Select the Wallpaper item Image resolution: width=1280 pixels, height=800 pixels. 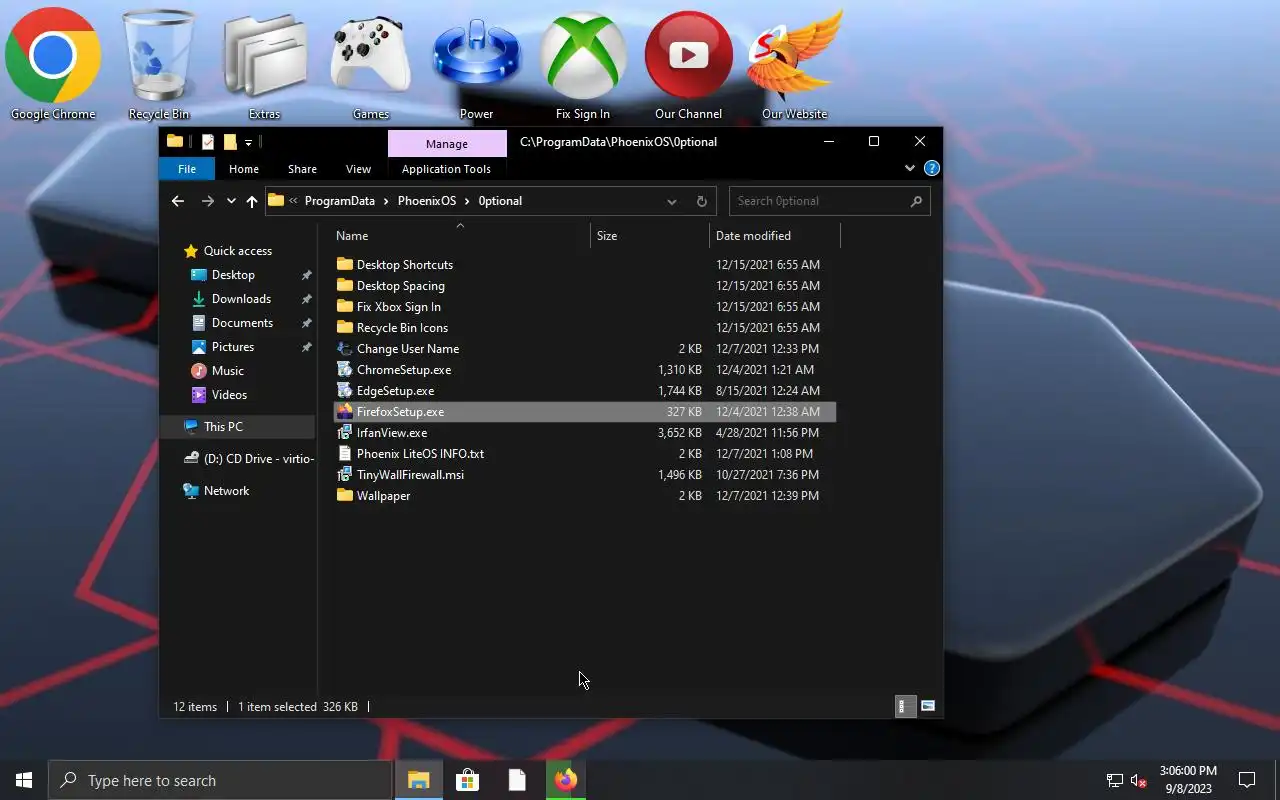point(585,496)
